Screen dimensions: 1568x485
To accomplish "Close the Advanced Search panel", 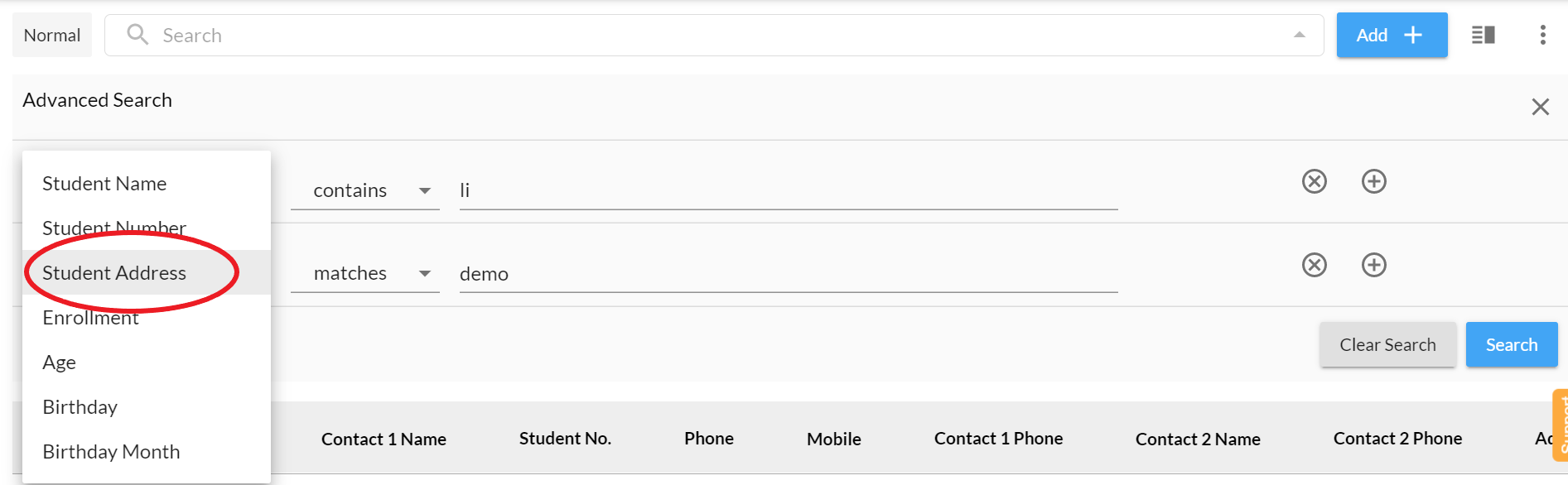I will click(x=1540, y=107).
